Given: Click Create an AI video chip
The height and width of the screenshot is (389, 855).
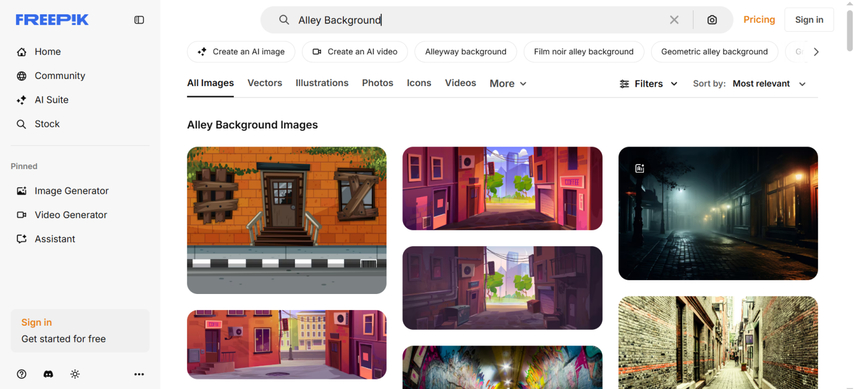Looking at the screenshot, I should pyautogui.click(x=354, y=52).
